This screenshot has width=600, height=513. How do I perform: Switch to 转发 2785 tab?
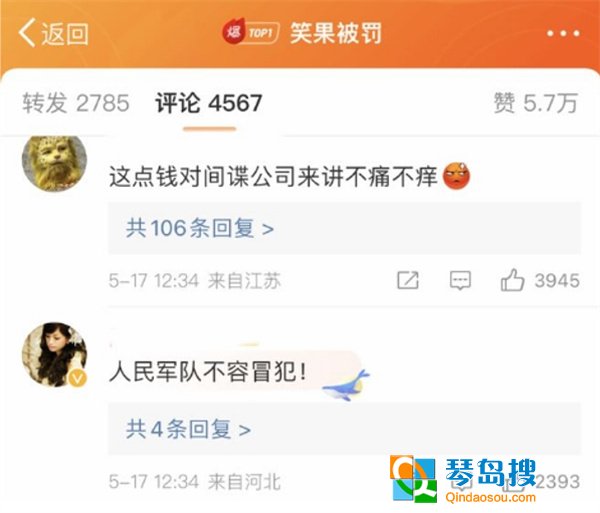(x=76, y=103)
